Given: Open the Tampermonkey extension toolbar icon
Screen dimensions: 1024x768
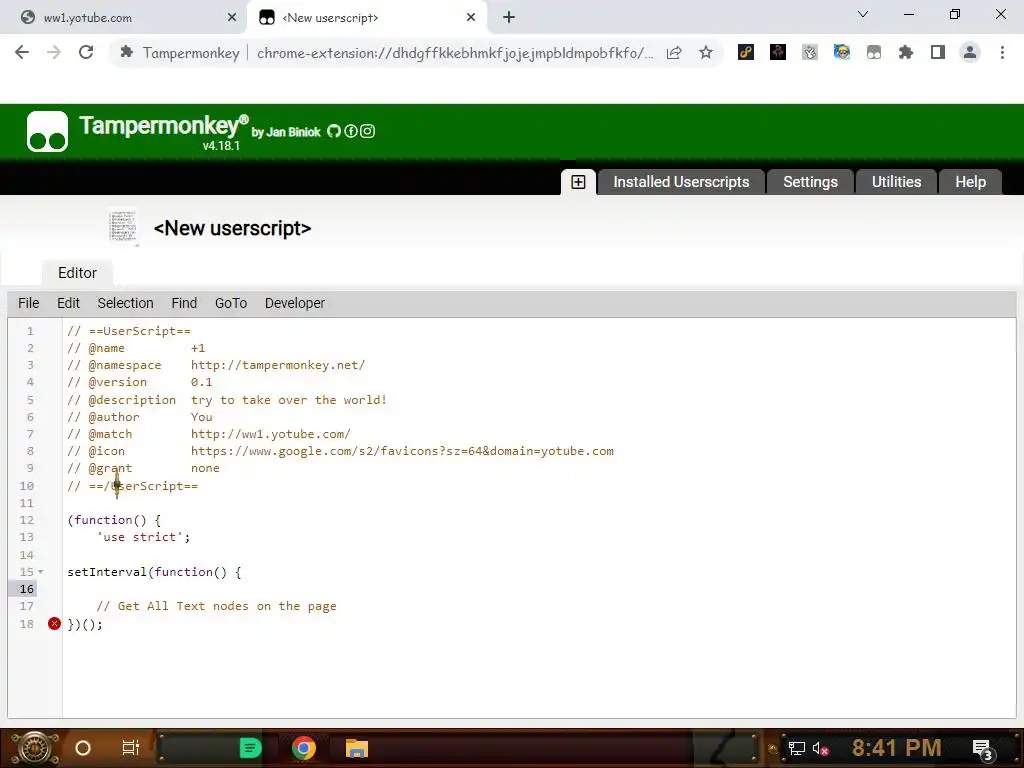Looking at the screenshot, I should pos(874,52).
